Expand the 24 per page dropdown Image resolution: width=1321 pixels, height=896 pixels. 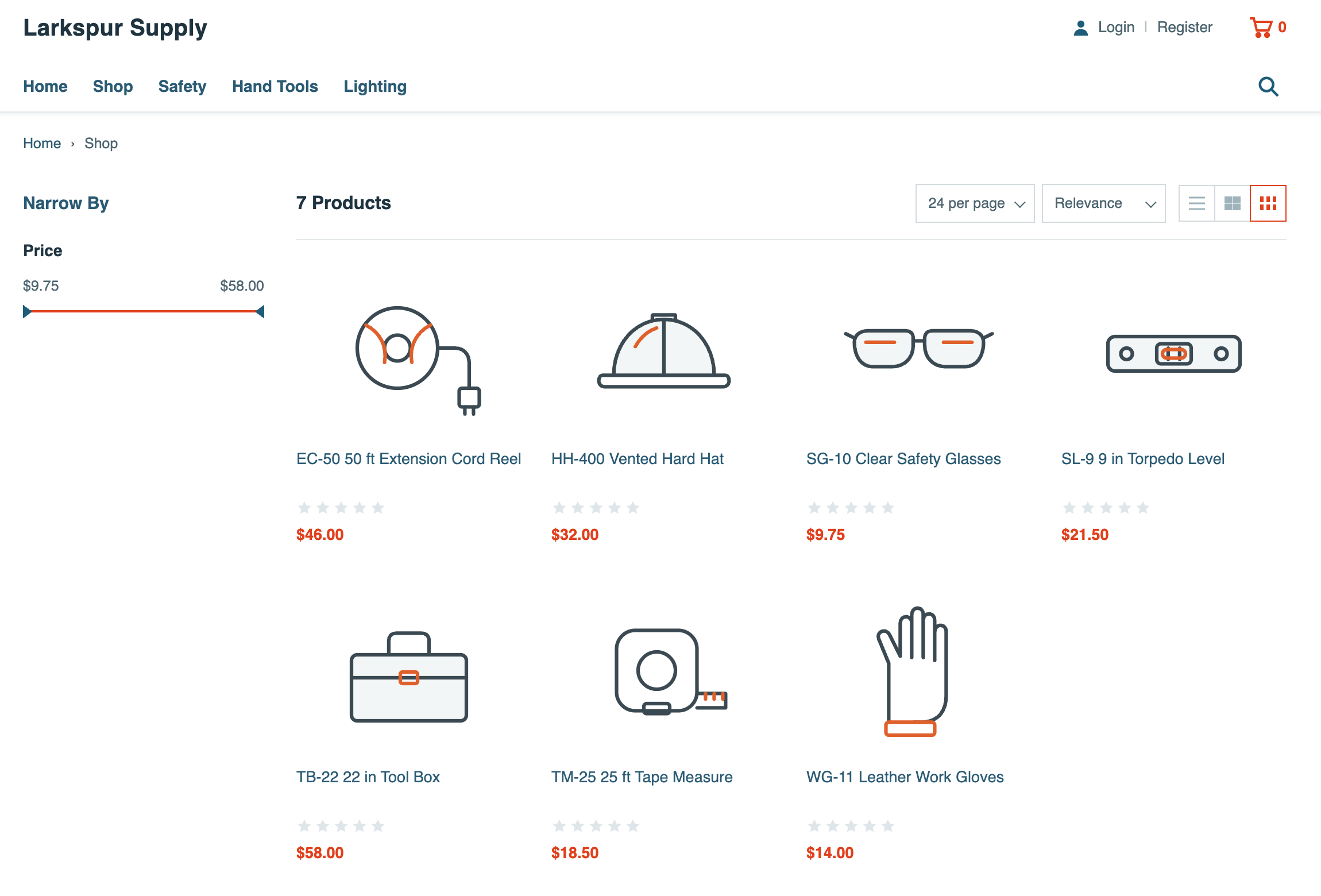pos(975,203)
